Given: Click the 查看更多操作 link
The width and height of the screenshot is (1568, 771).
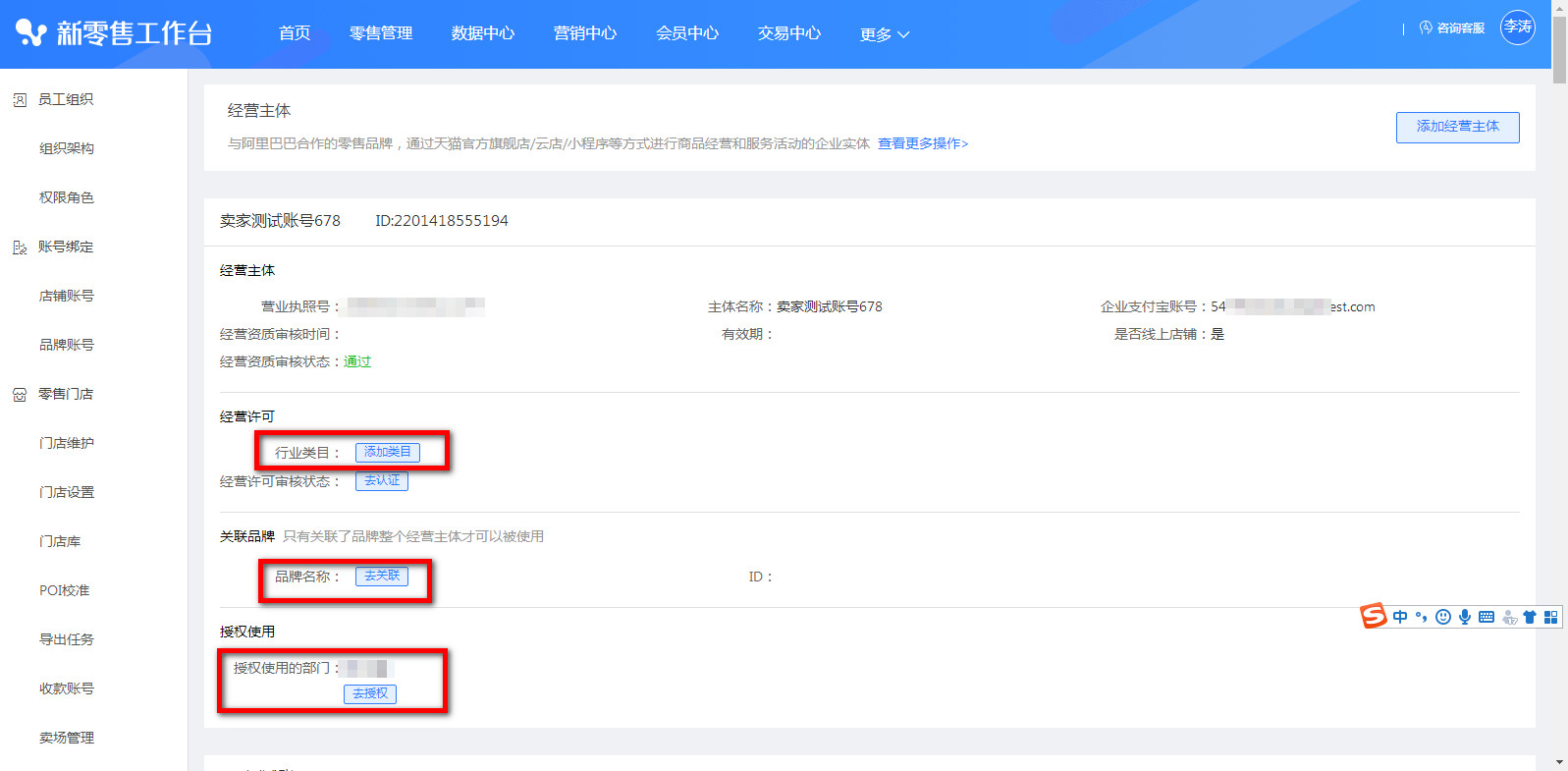Looking at the screenshot, I should 922,143.
